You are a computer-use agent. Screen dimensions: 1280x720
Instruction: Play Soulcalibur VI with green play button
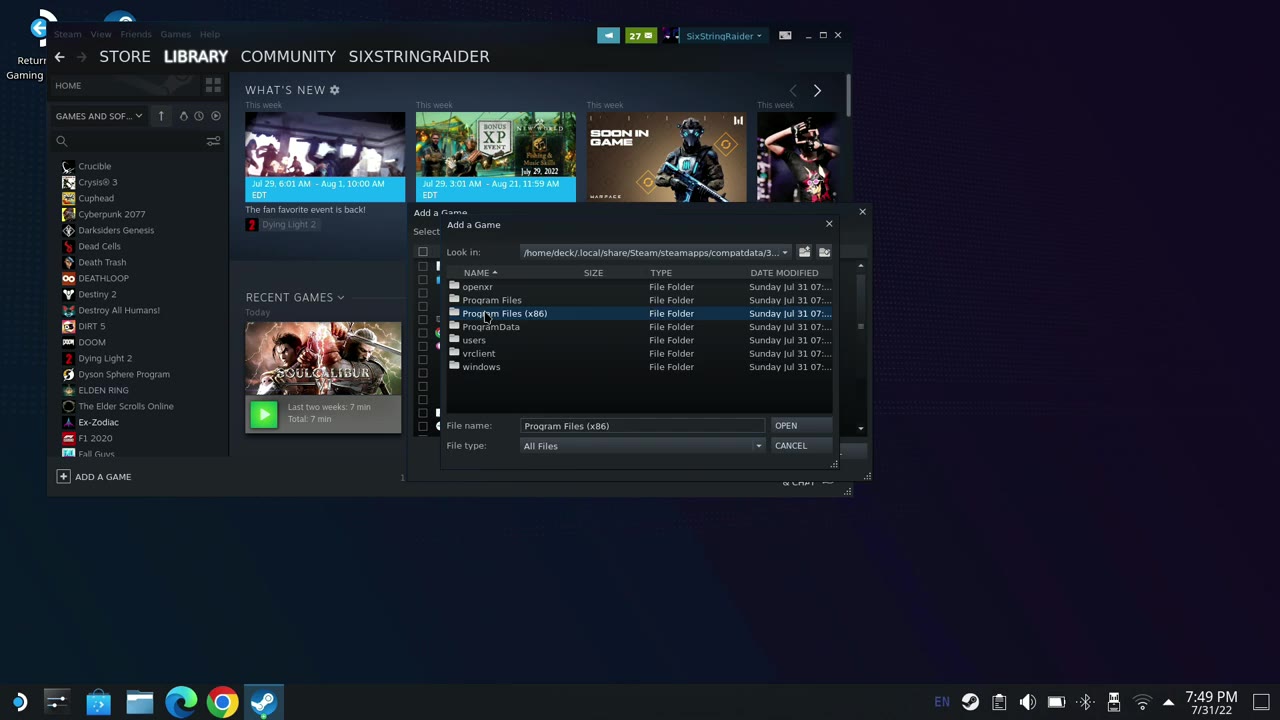coord(263,413)
